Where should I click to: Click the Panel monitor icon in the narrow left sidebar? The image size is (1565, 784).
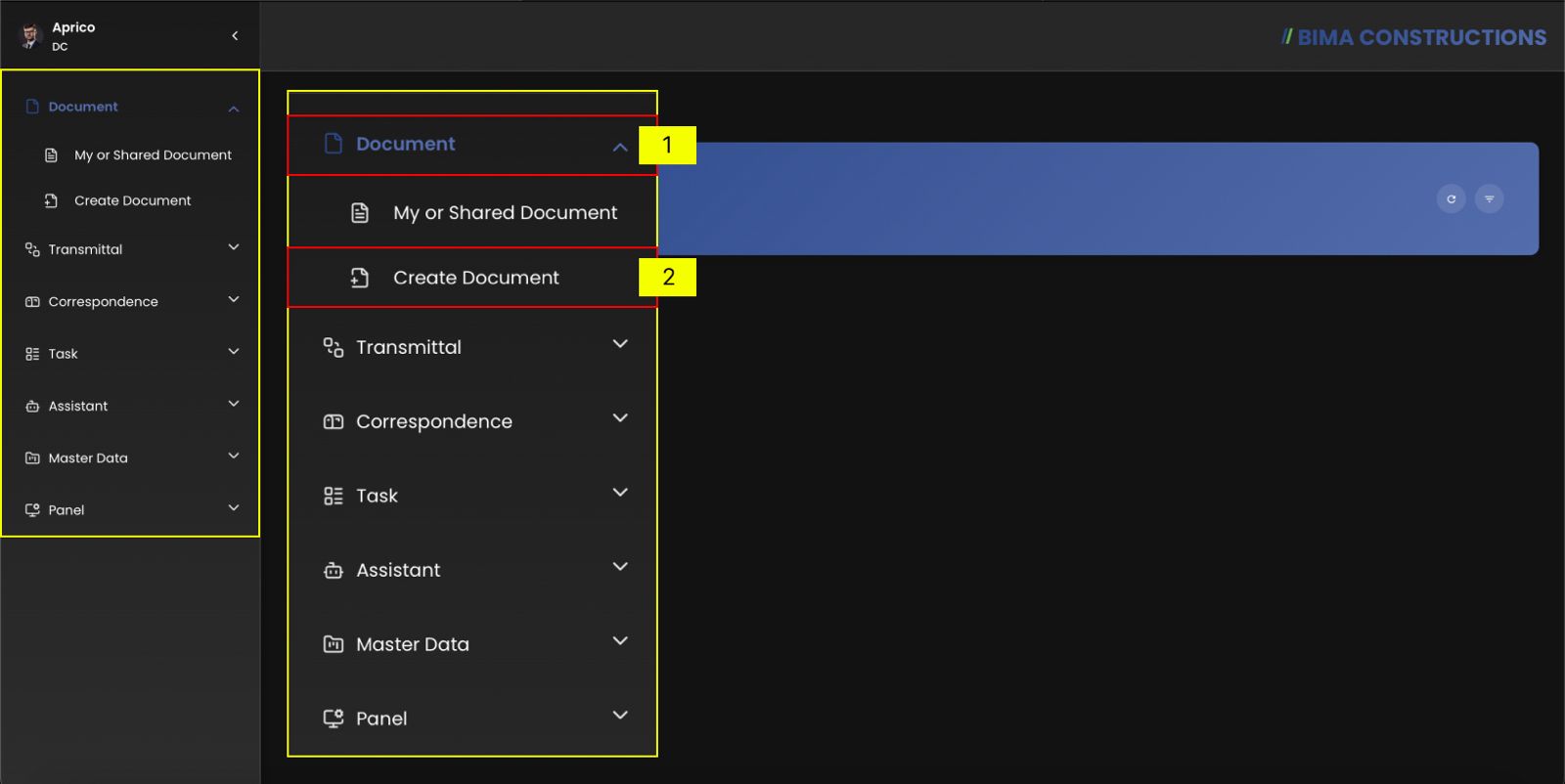coord(32,510)
